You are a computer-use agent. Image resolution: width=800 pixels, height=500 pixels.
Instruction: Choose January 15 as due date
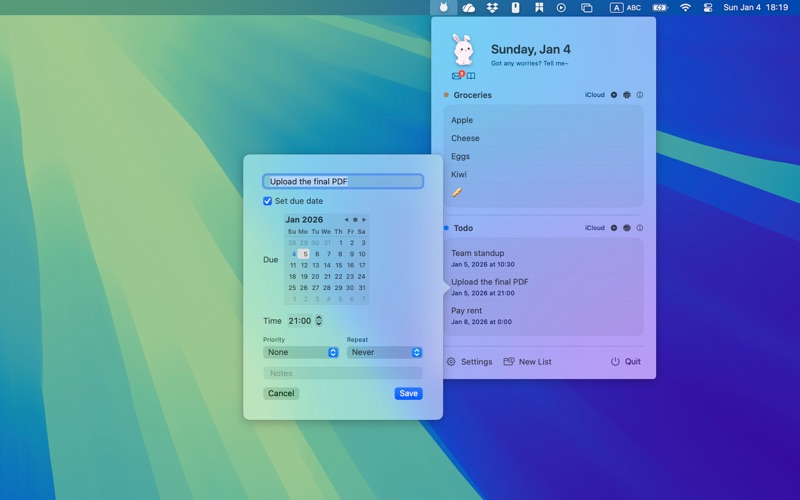pyautogui.click(x=339, y=265)
